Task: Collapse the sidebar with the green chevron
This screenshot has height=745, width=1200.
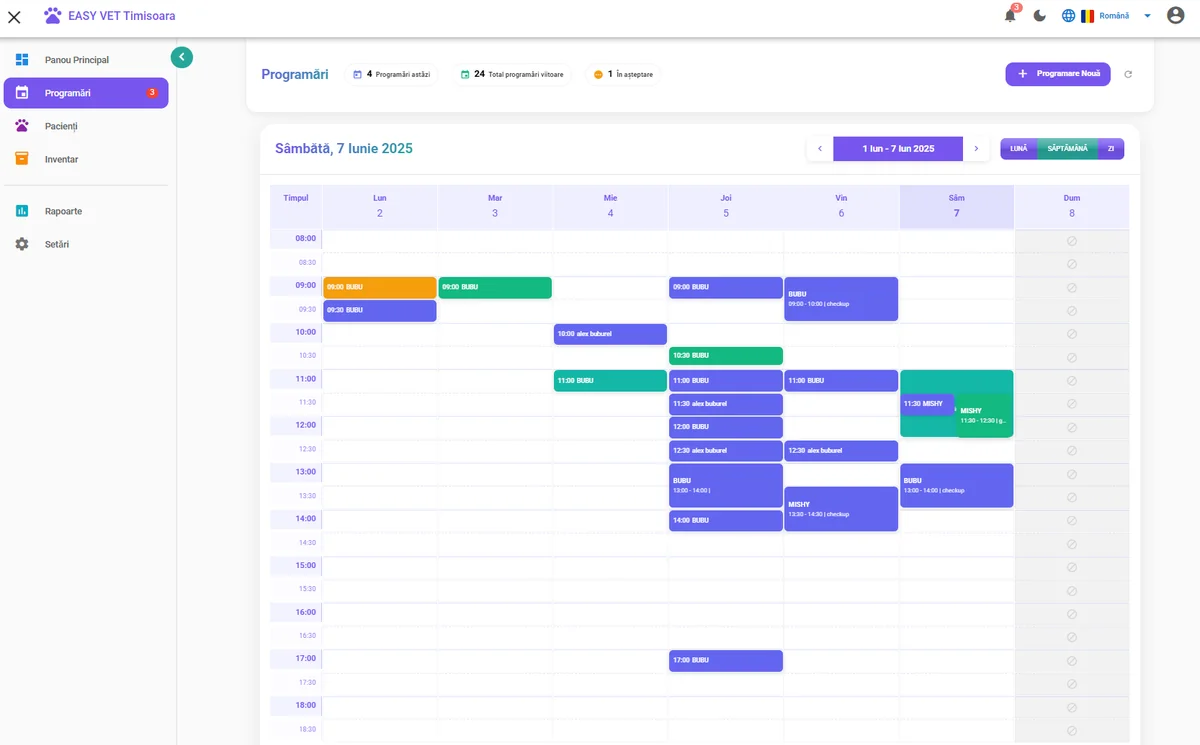Action: (181, 57)
